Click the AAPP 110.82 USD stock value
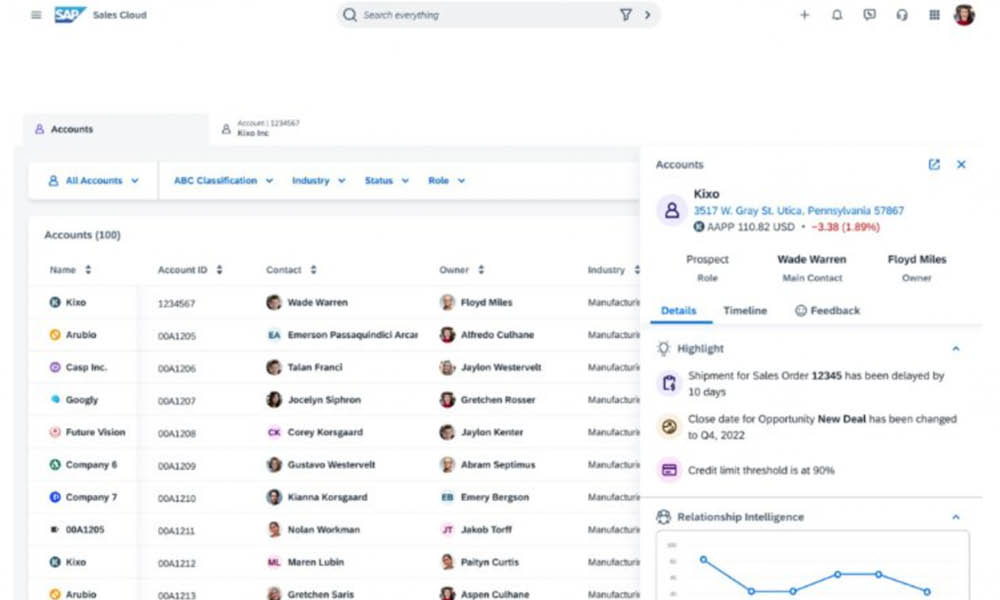1000x600 pixels. pyautogui.click(x=751, y=227)
